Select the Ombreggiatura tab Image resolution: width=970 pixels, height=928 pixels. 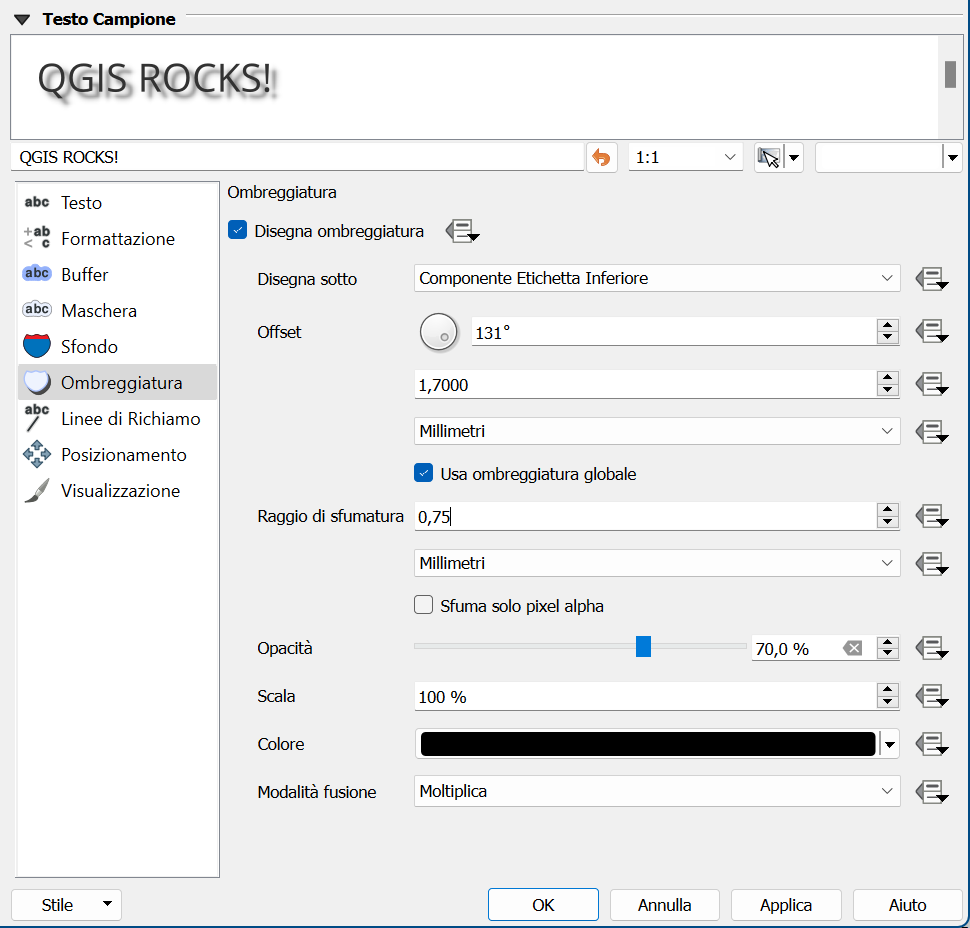coord(118,382)
